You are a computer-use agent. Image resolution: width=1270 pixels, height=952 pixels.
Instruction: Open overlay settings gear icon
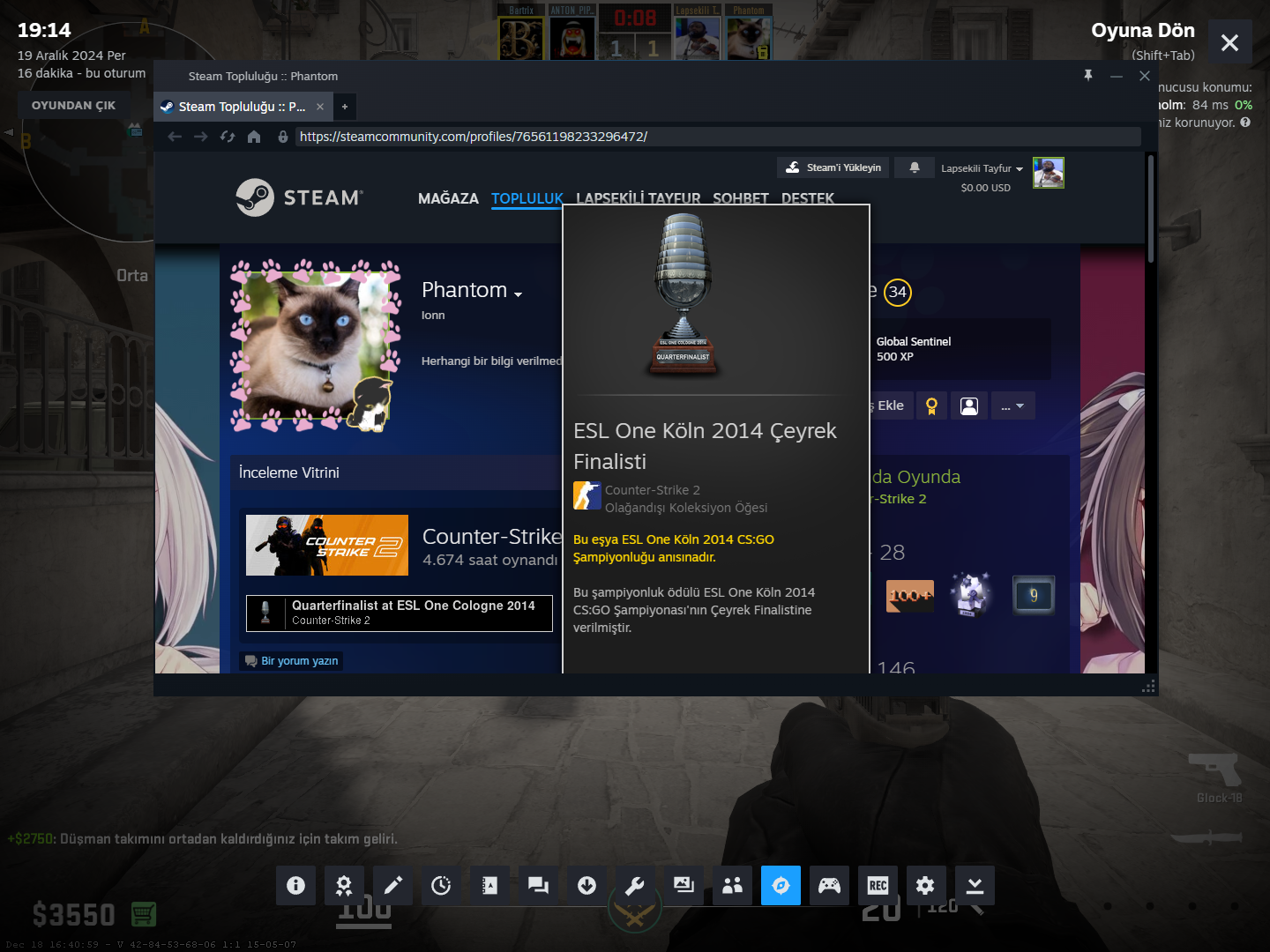click(926, 885)
